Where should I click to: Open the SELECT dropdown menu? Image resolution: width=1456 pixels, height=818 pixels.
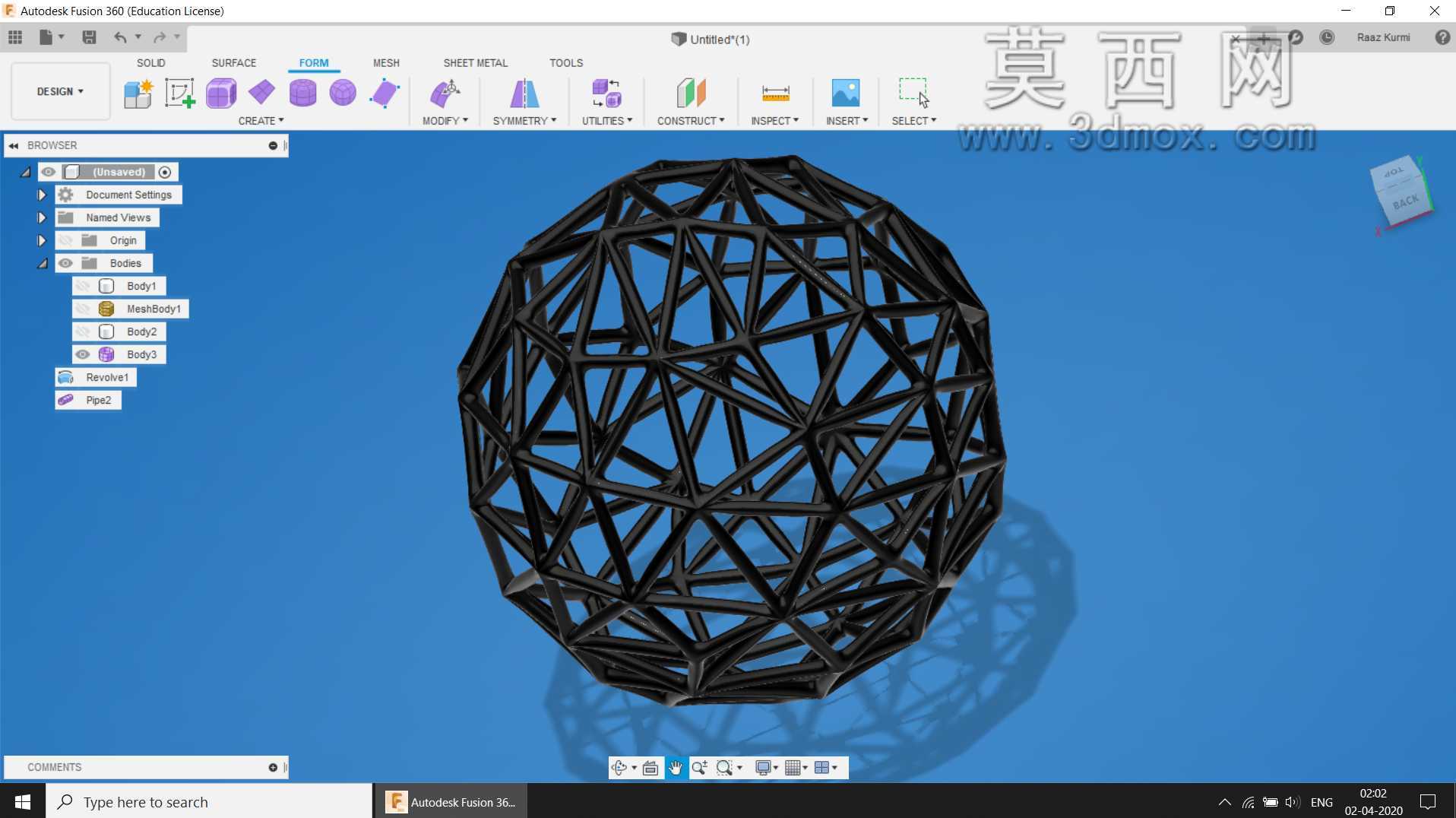[913, 121]
